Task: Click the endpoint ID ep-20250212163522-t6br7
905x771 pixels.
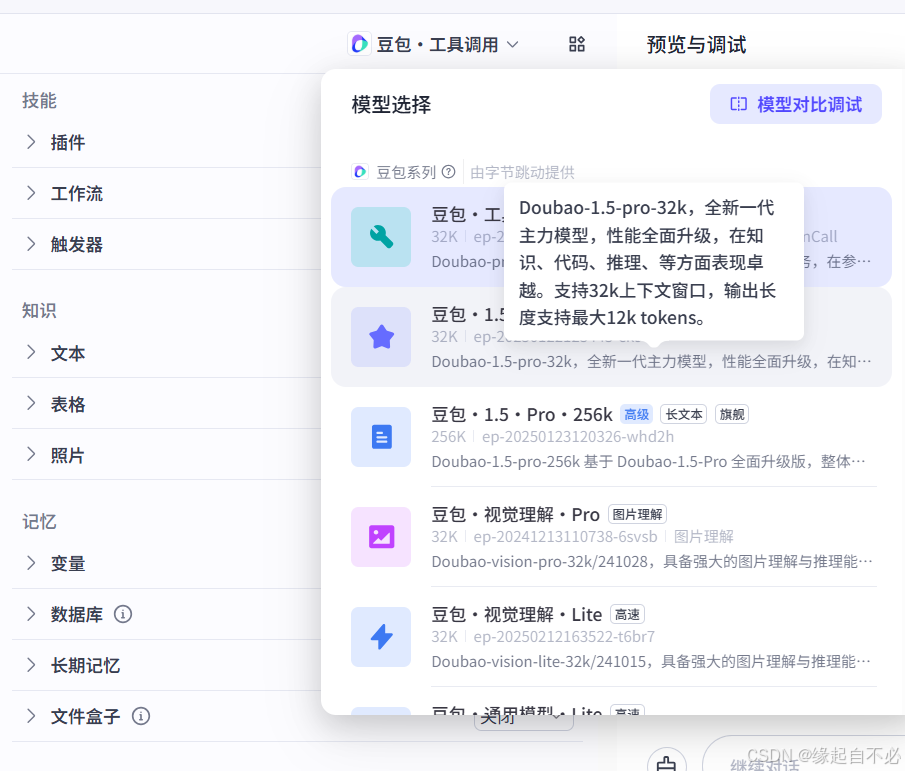Action: [x=564, y=637]
